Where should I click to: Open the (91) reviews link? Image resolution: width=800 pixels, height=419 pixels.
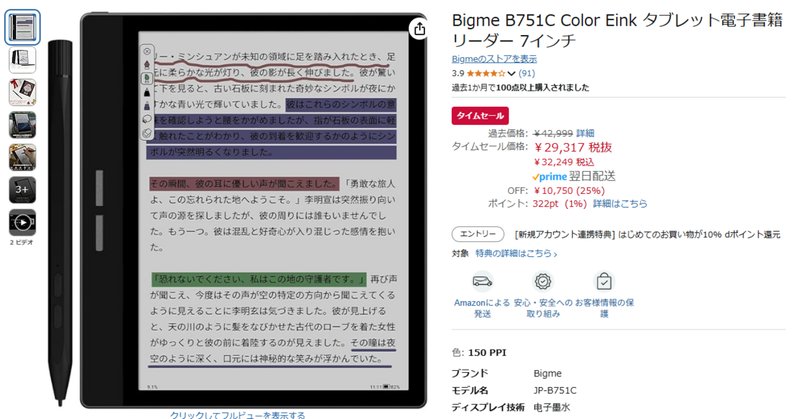[x=527, y=73]
